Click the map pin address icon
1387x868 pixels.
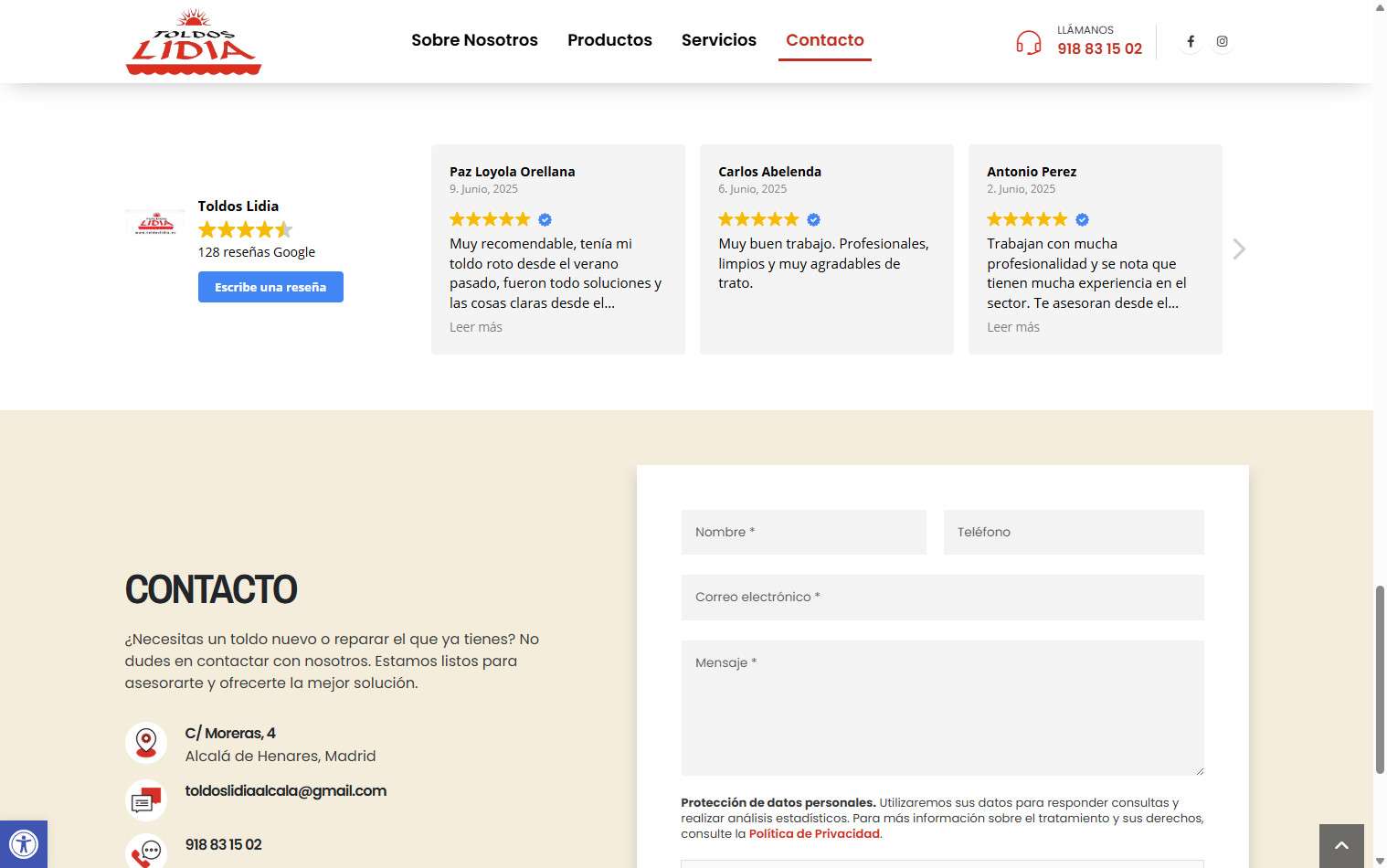(146, 743)
